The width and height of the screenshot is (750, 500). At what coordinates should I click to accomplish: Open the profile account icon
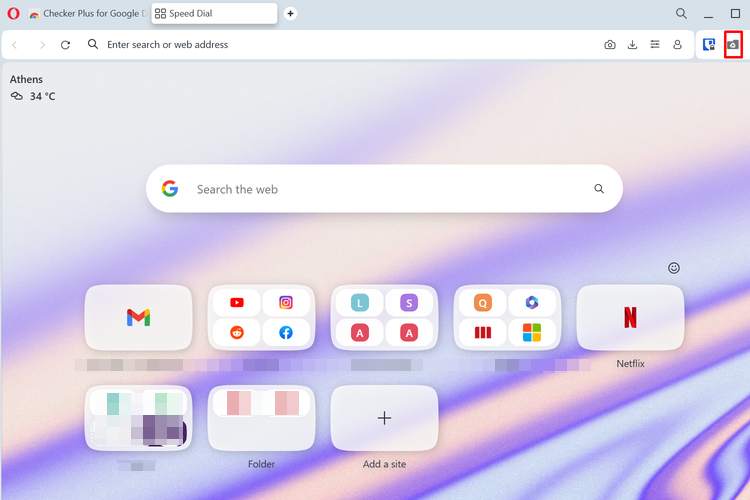677,44
